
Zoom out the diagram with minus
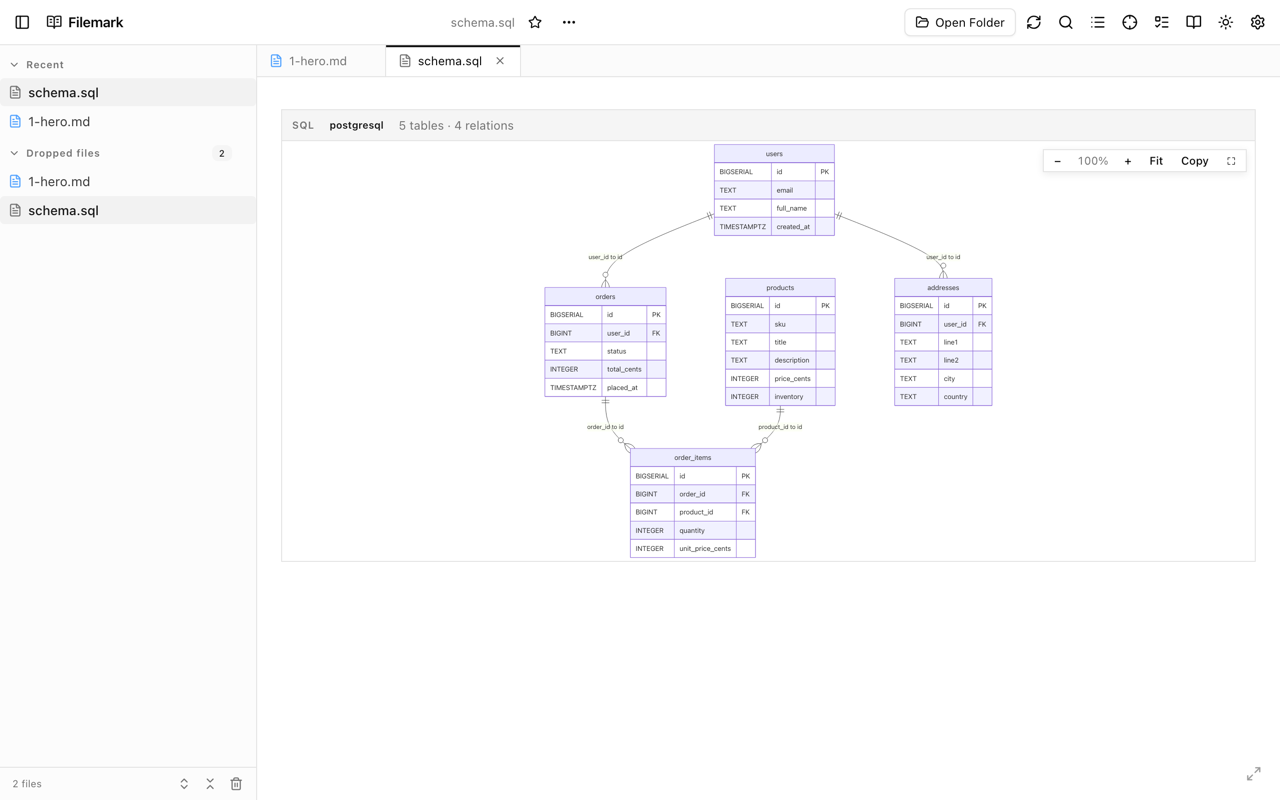pyautogui.click(x=1058, y=161)
